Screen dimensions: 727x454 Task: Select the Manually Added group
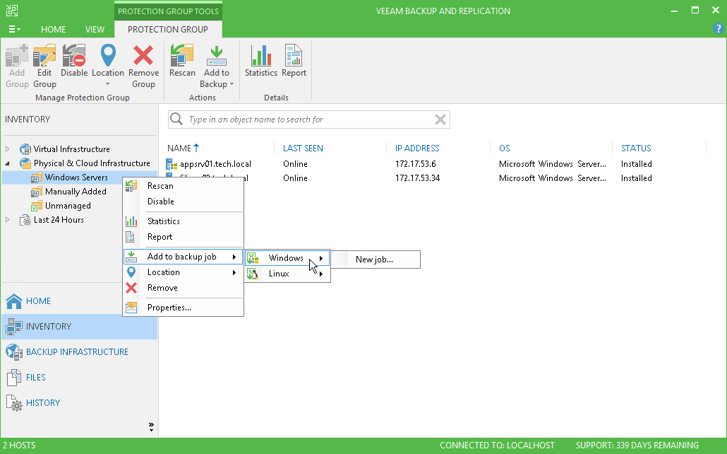tap(76, 192)
